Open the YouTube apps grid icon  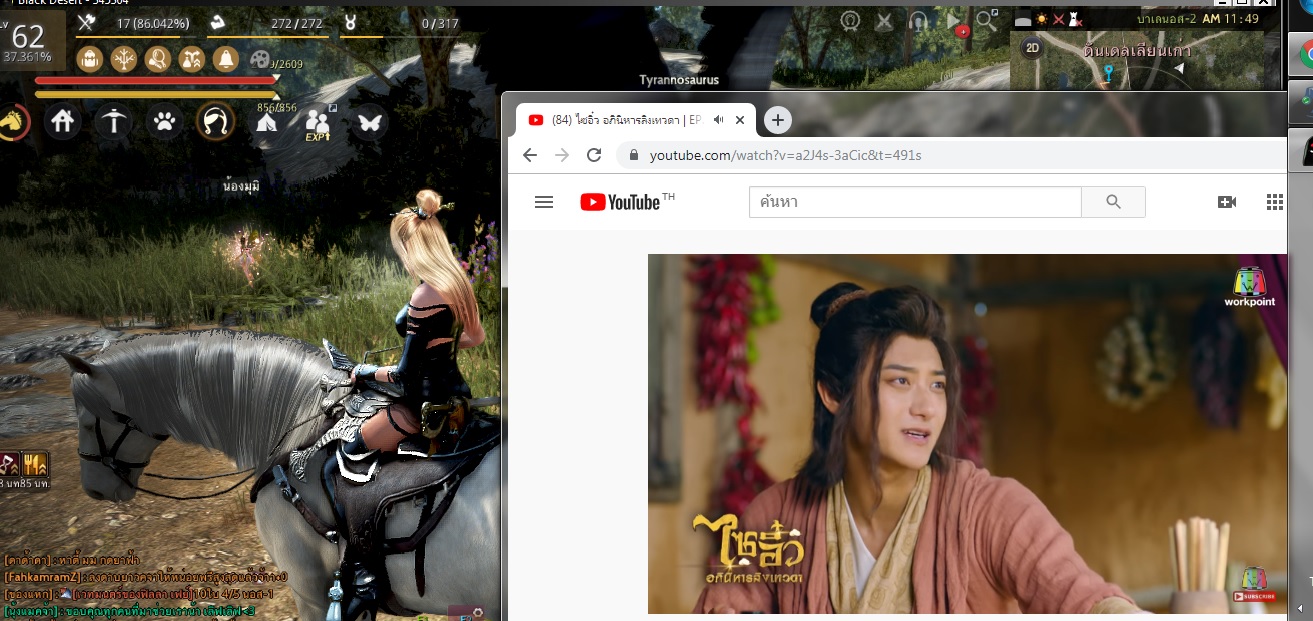click(x=1275, y=202)
